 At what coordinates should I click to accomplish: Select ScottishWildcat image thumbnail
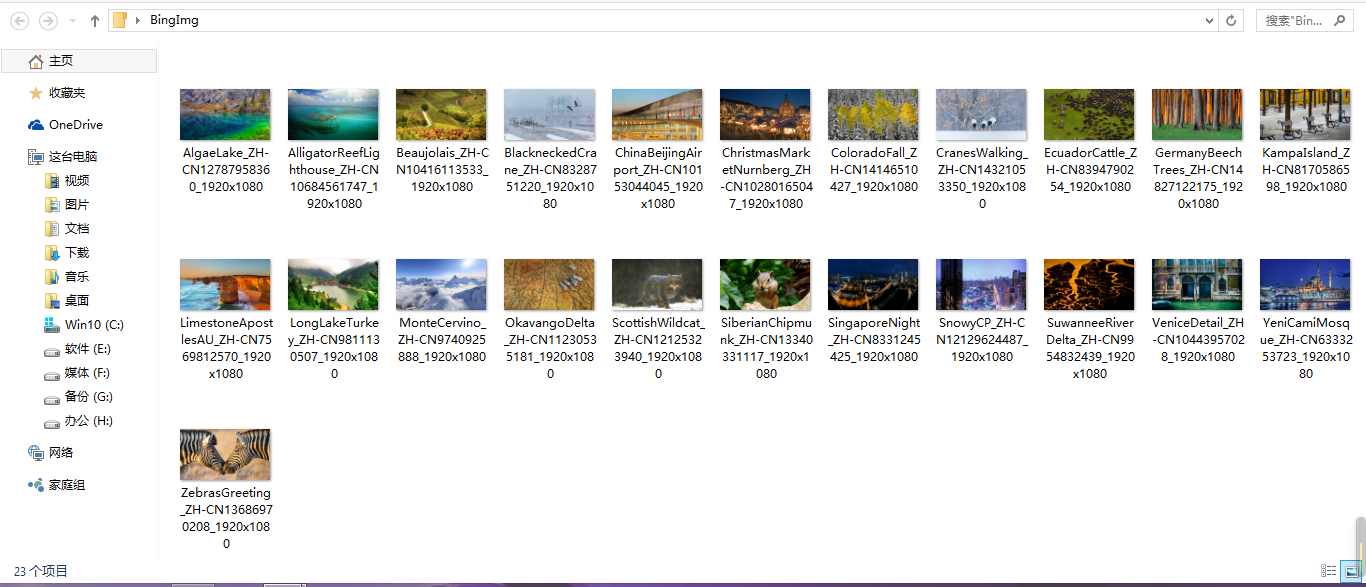click(657, 285)
